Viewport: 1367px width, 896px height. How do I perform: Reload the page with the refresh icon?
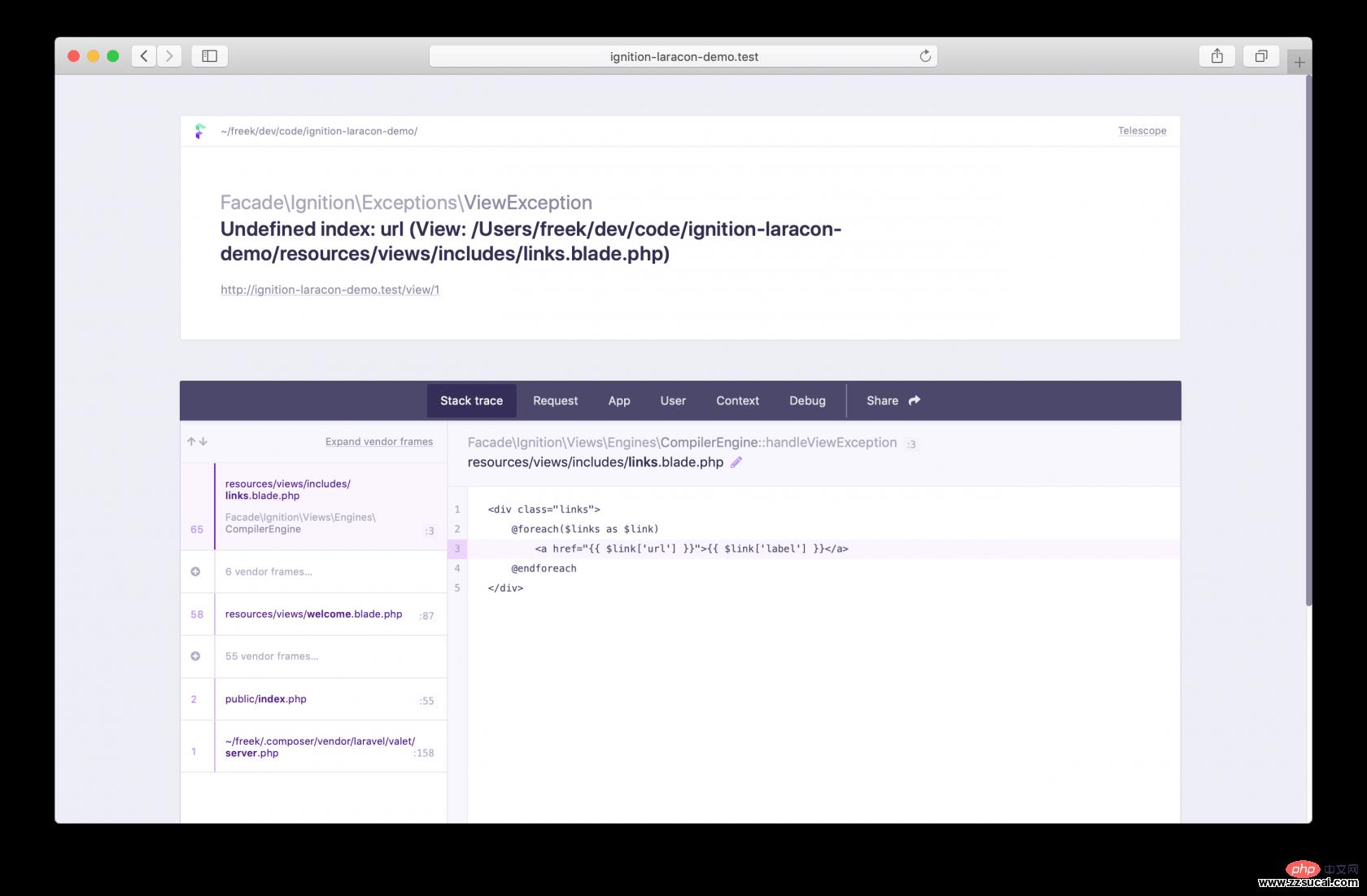[x=925, y=56]
